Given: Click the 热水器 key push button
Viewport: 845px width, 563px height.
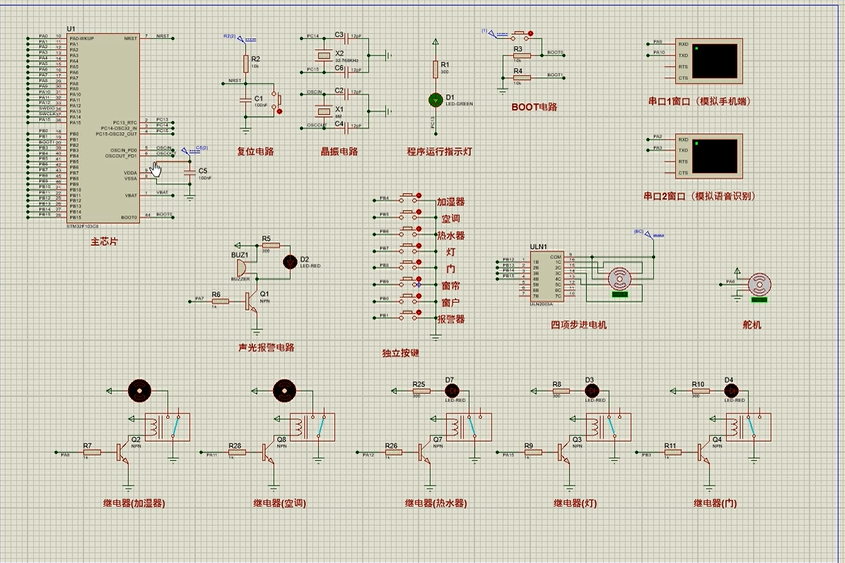Looking at the screenshot, I should (x=410, y=231).
